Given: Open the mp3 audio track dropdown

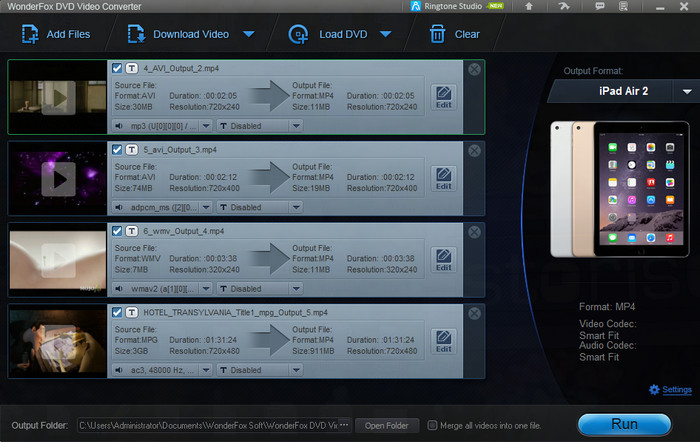Looking at the screenshot, I should (206, 126).
